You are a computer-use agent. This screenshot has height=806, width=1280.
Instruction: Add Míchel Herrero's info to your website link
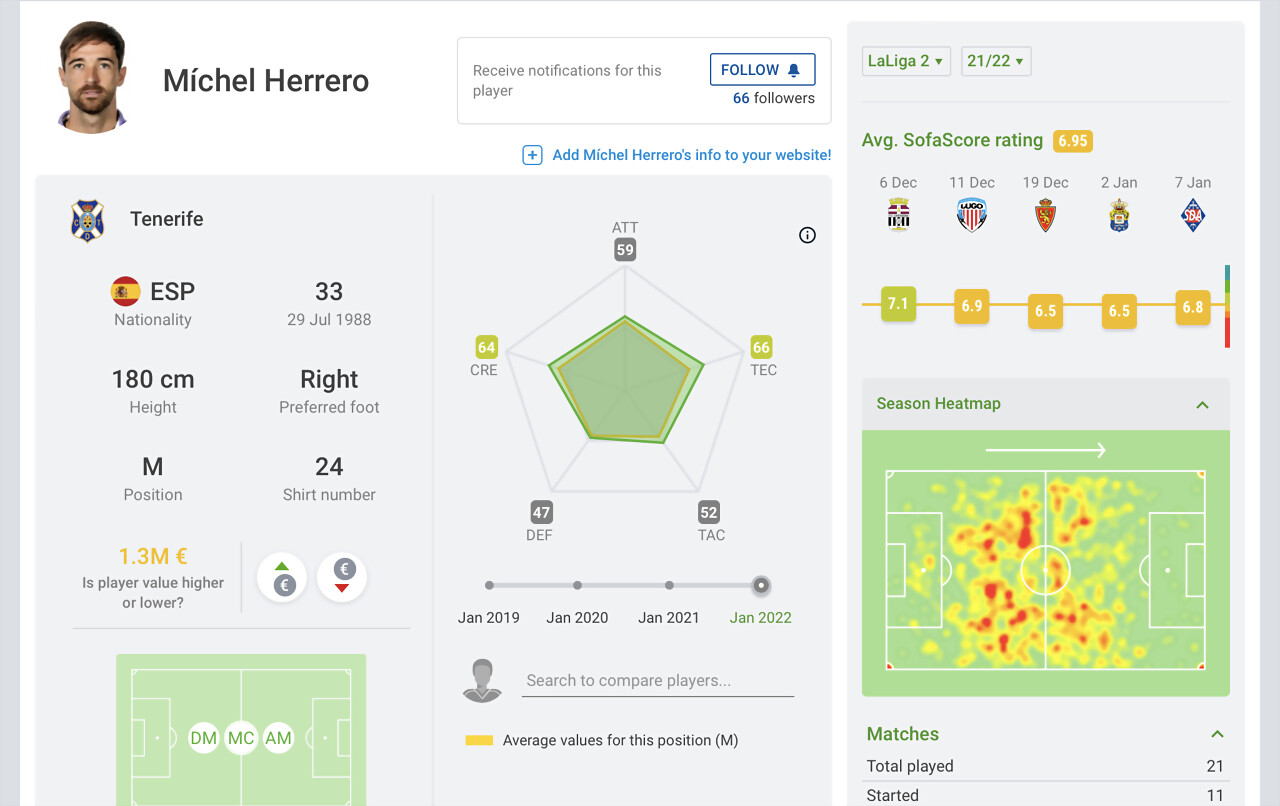tap(692, 155)
